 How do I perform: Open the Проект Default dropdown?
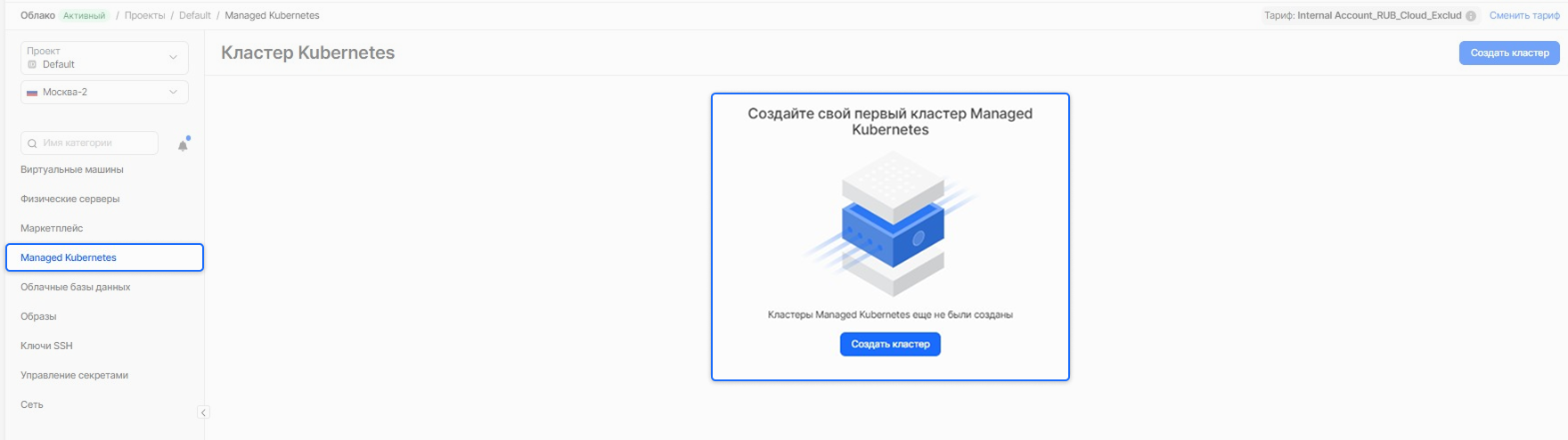click(x=104, y=58)
